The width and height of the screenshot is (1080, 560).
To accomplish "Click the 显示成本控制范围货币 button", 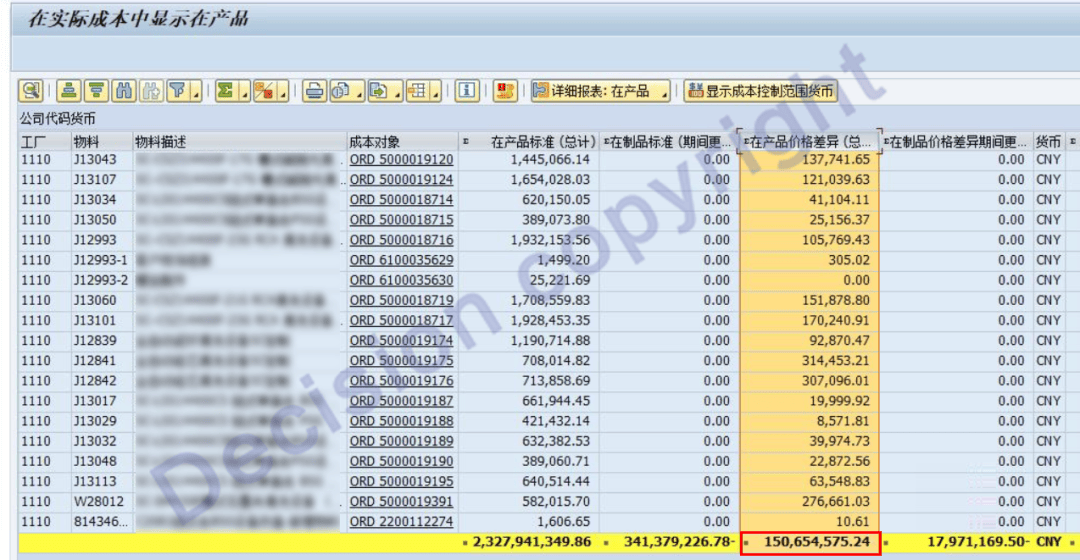I will point(760,91).
